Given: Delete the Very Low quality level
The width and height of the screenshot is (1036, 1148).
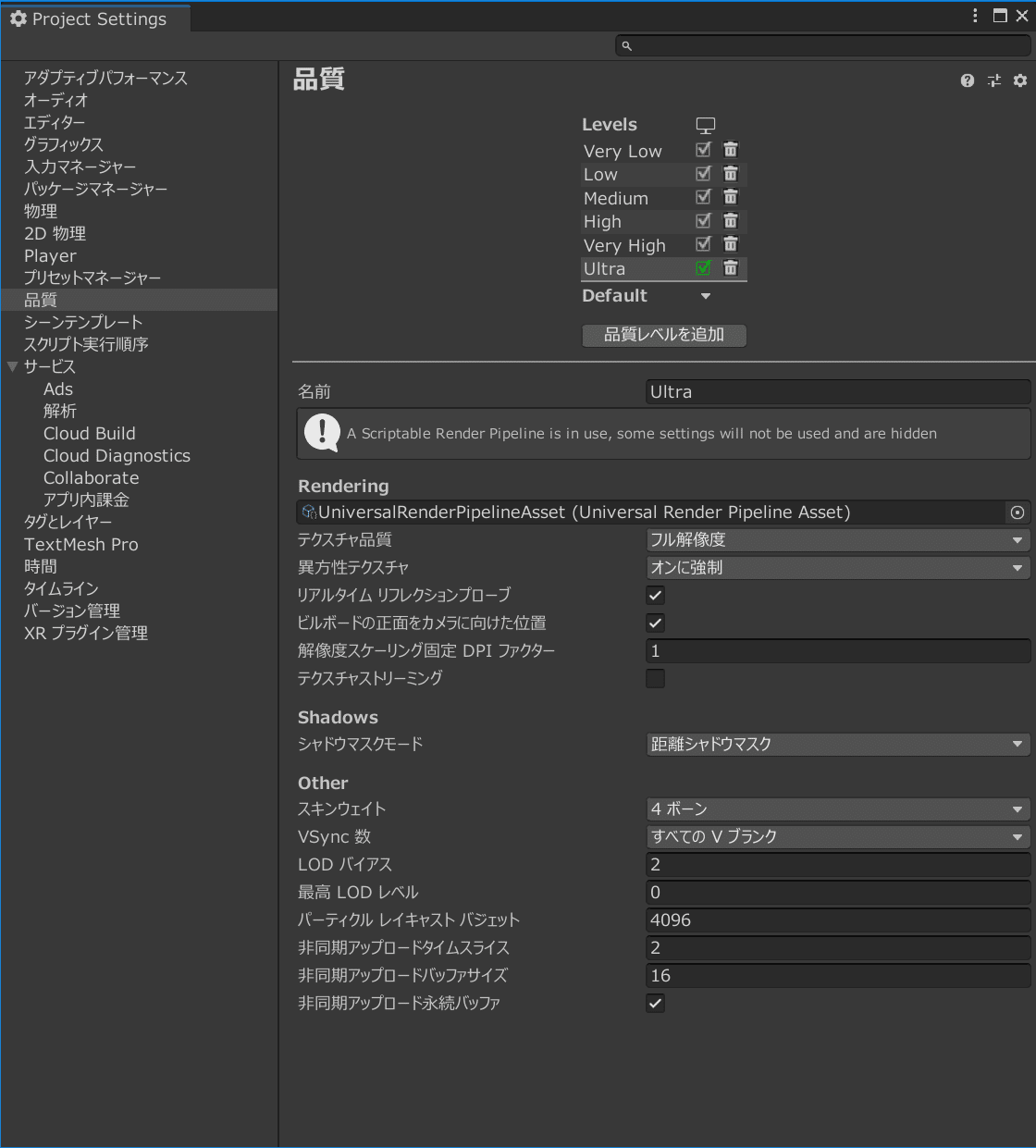Looking at the screenshot, I should [731, 150].
